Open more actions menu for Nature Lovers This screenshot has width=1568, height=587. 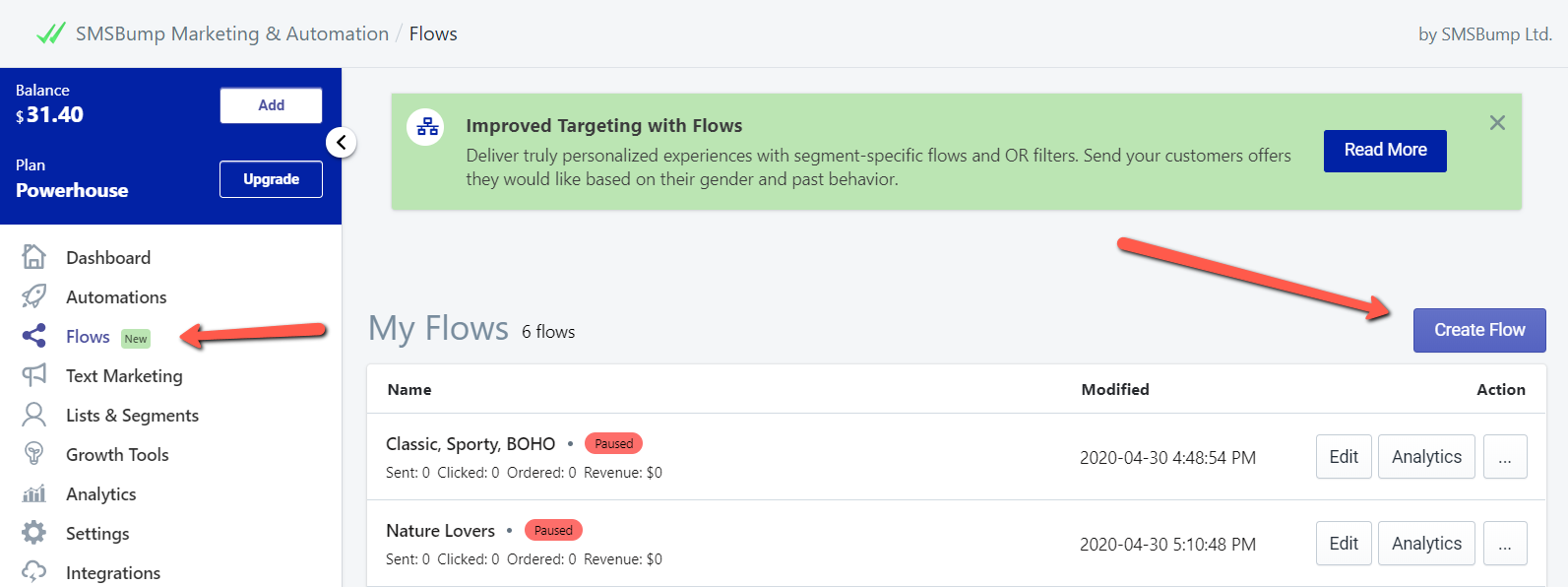coord(1505,544)
